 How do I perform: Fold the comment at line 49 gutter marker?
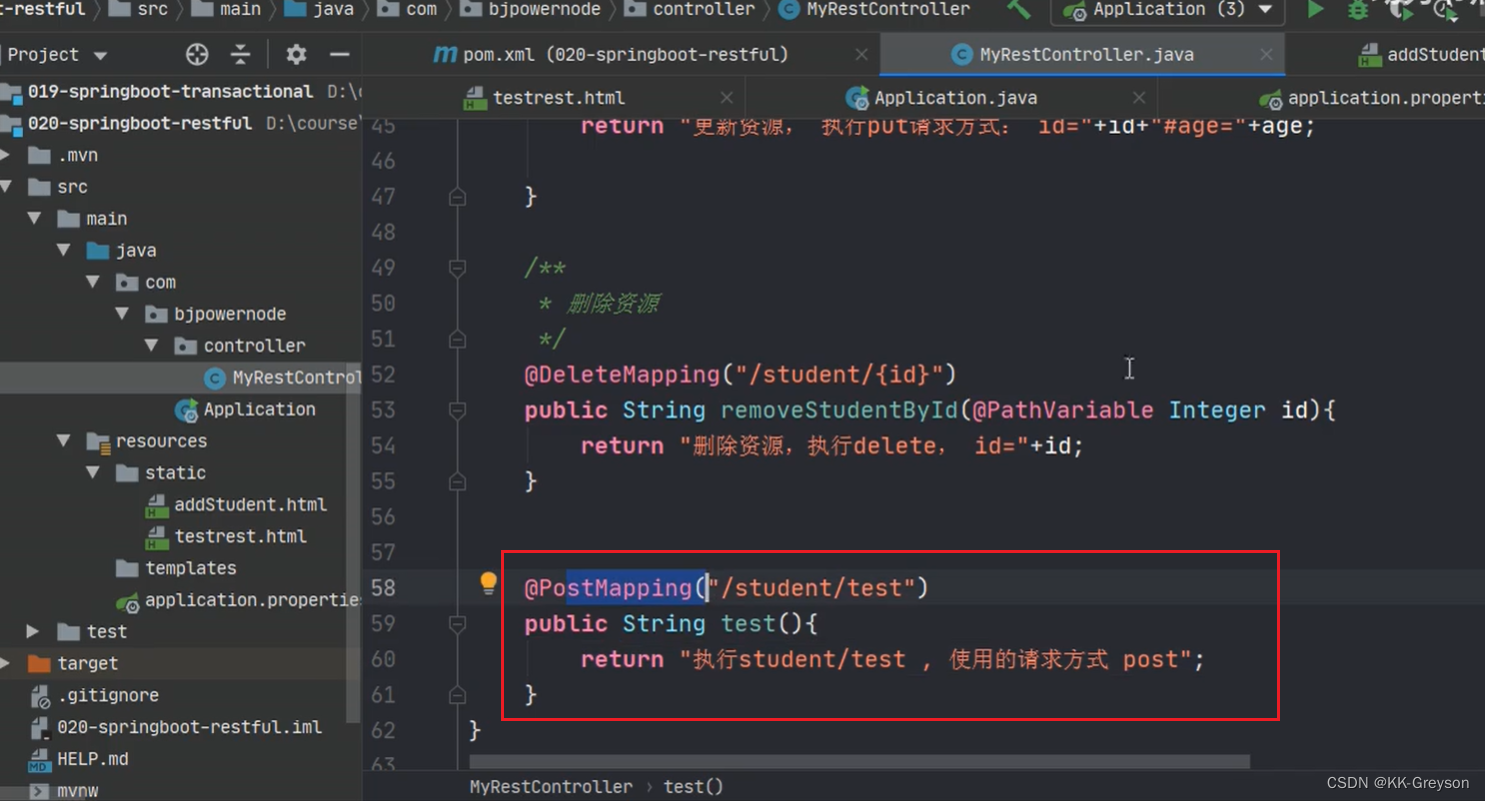click(x=458, y=268)
